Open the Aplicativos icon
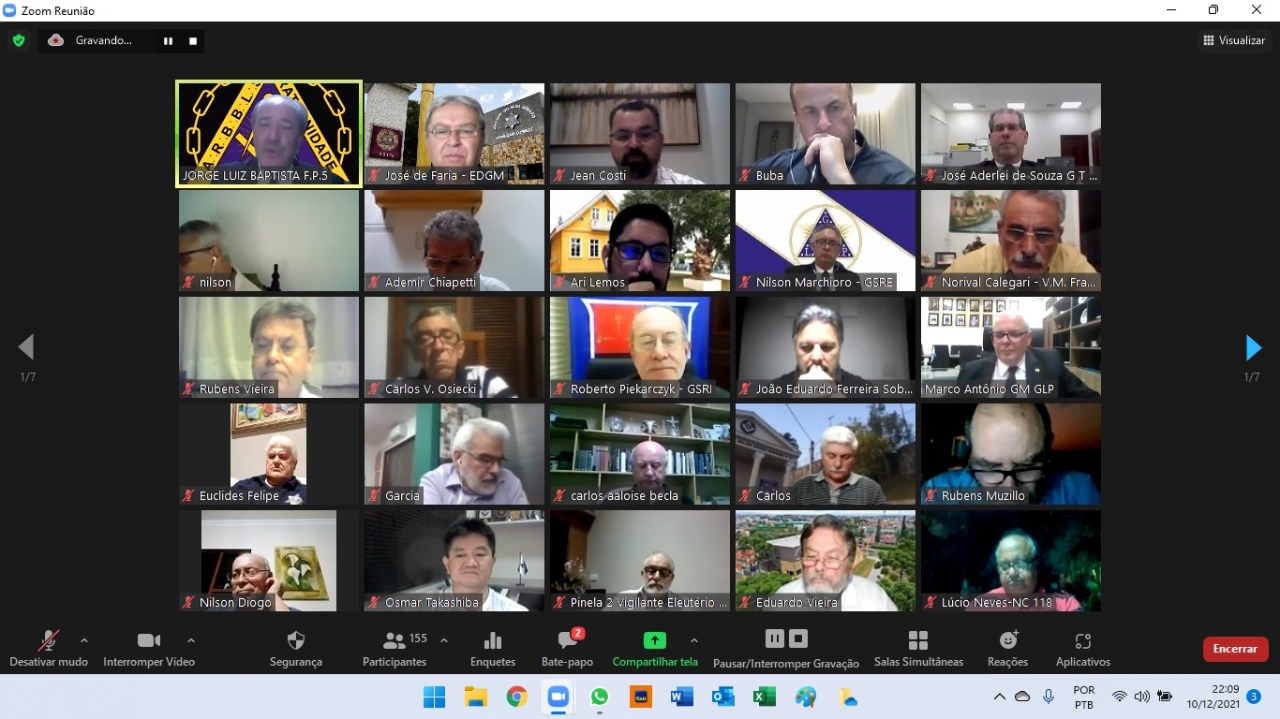The width and height of the screenshot is (1280, 719). 1082,641
